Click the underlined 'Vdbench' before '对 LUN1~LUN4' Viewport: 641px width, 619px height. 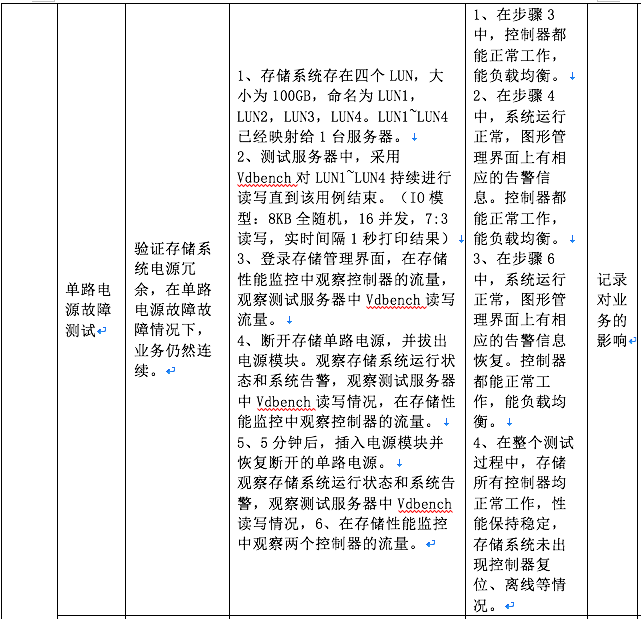pos(264,178)
